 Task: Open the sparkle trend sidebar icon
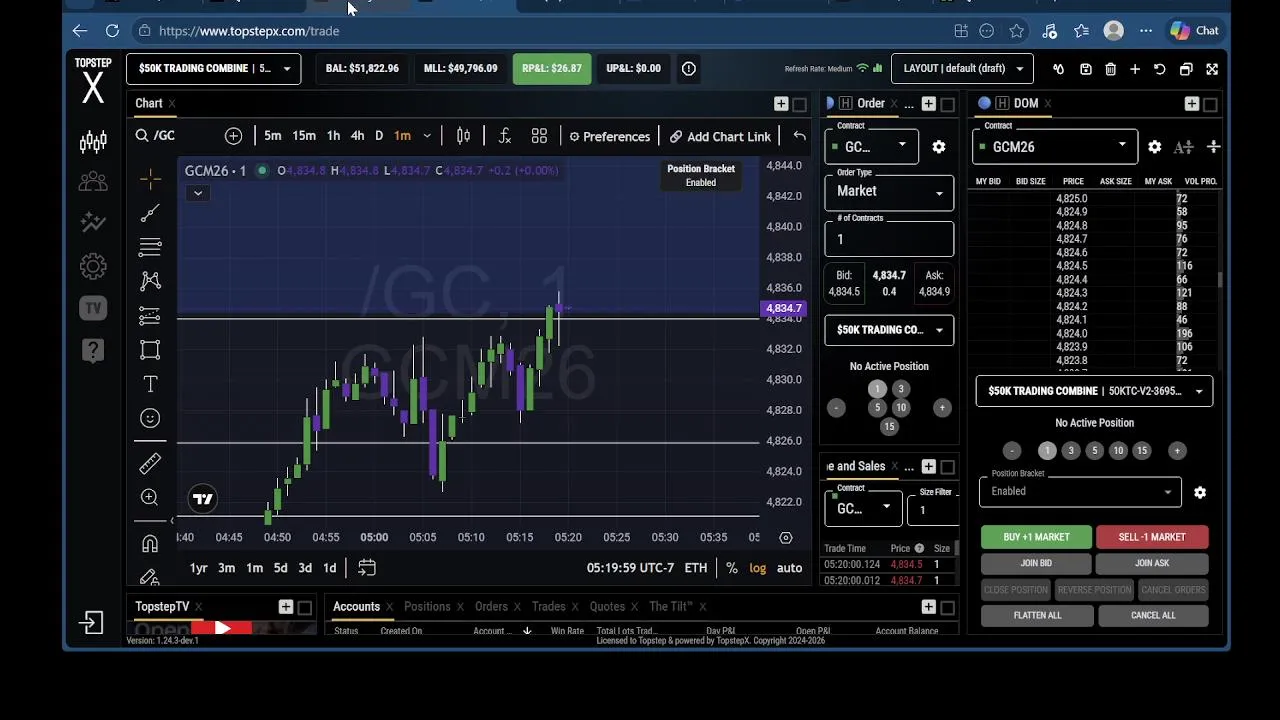coord(93,222)
